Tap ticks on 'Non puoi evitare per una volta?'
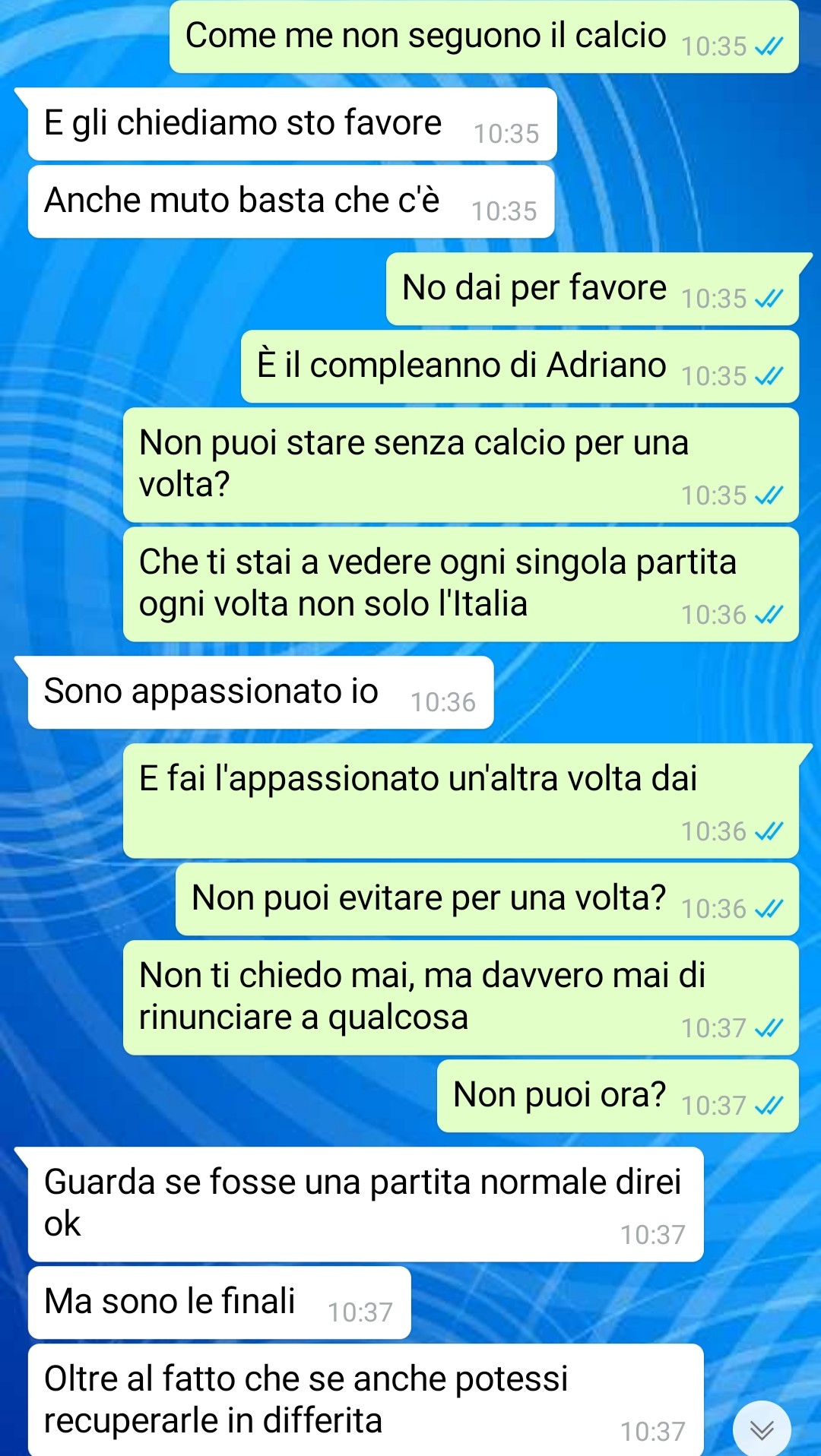 (769, 910)
